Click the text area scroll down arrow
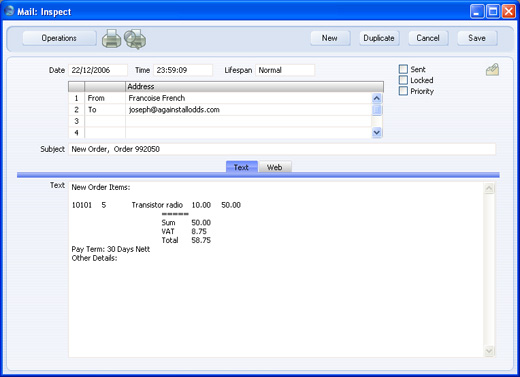 pyautogui.click(x=489, y=351)
